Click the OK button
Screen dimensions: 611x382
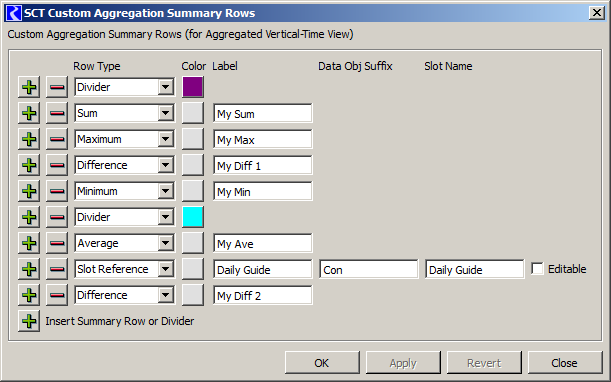click(322, 363)
